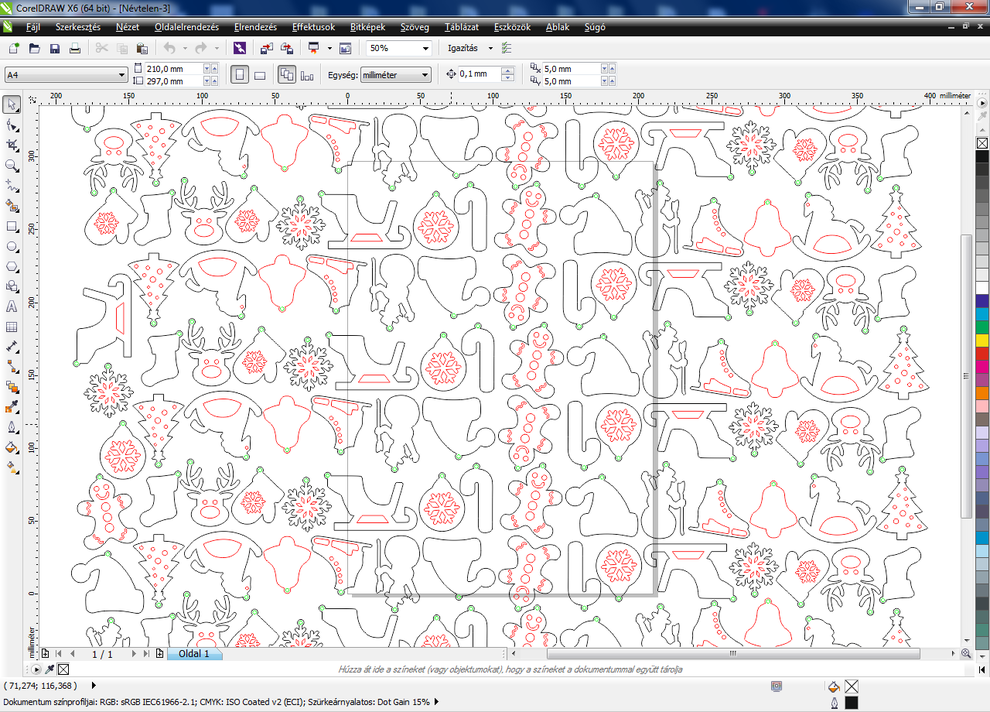Select the Ellipse tool
The width and height of the screenshot is (990, 712).
[11, 246]
